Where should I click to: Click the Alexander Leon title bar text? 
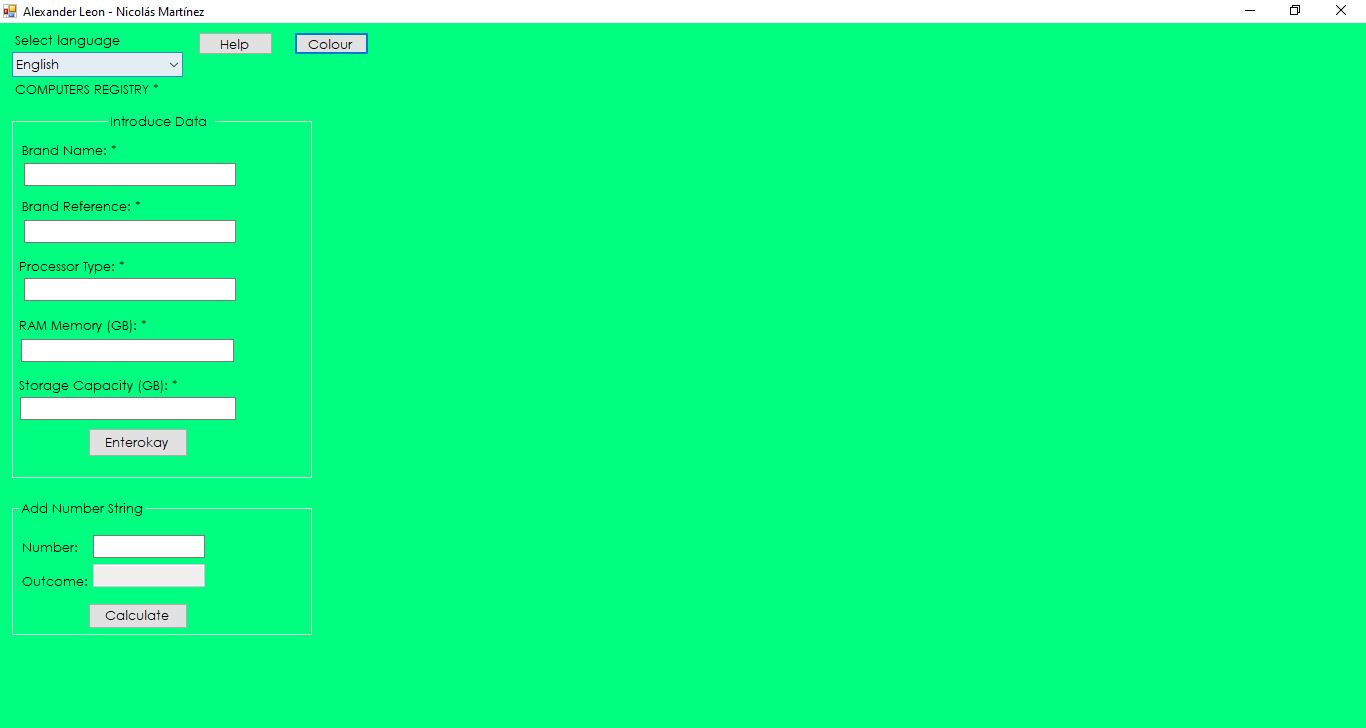coord(115,11)
